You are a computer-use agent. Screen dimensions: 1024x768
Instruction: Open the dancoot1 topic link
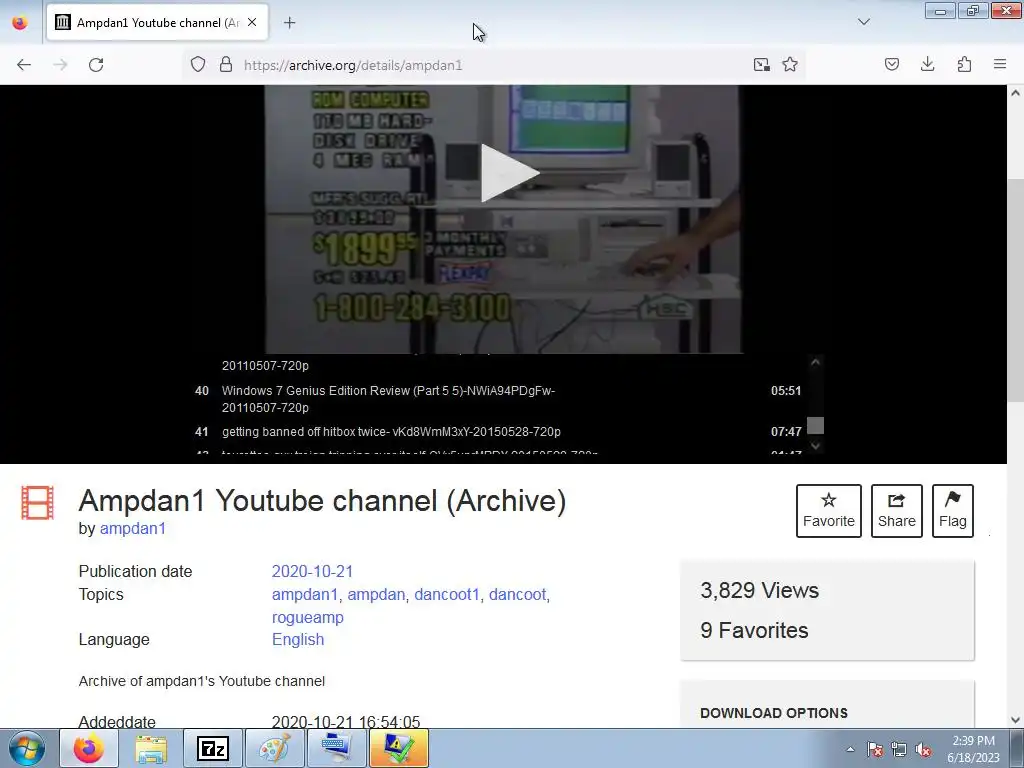pos(447,594)
